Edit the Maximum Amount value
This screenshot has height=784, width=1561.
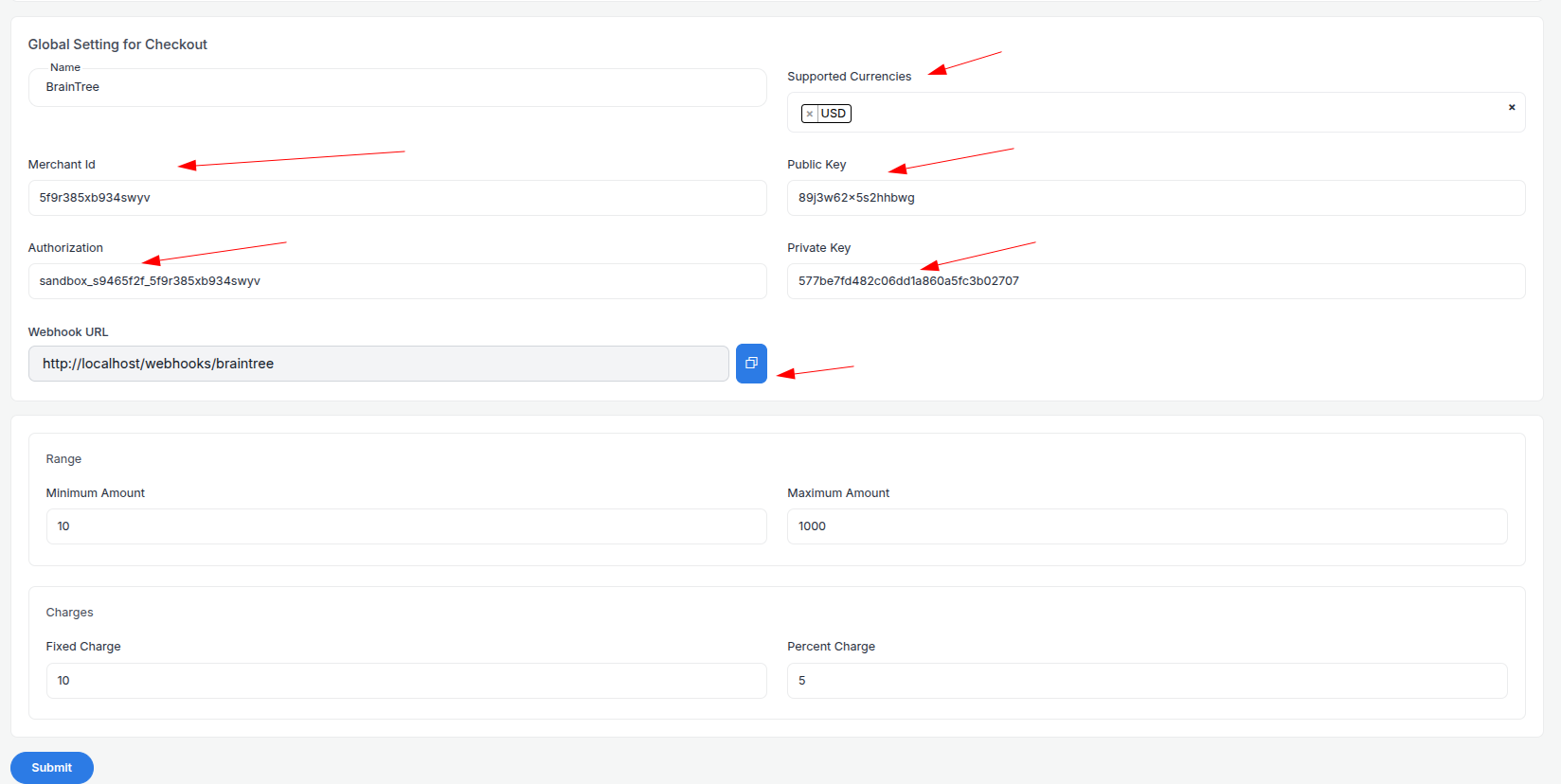point(1147,526)
